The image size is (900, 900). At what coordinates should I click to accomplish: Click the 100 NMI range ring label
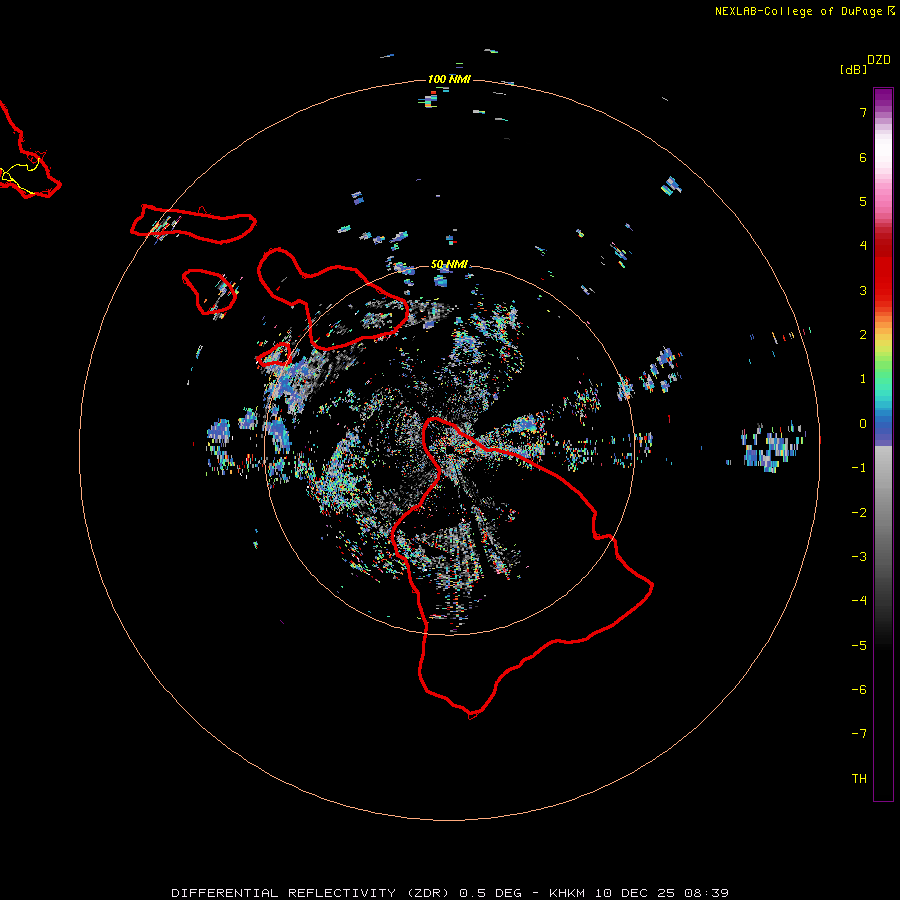pos(449,79)
